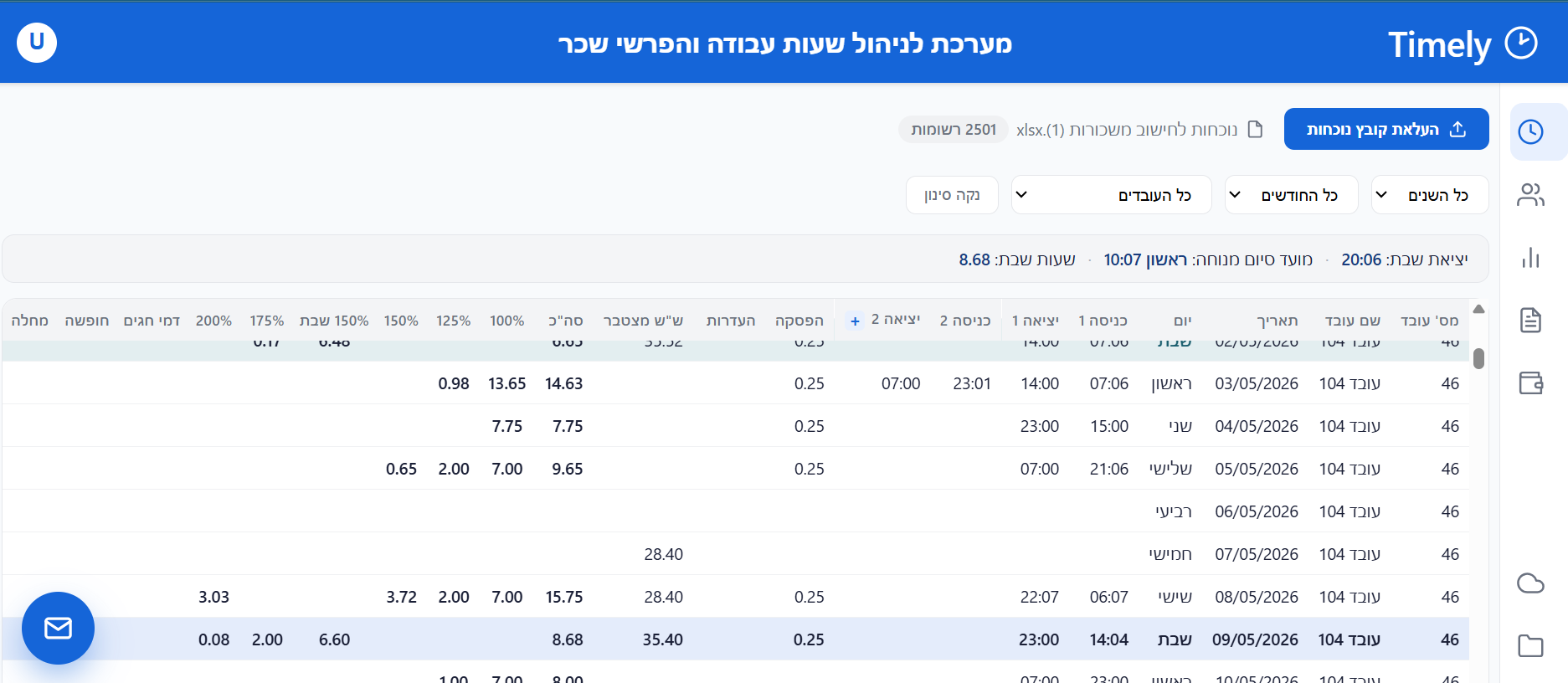The image size is (1568, 683).
Task: Click the כניסה 2 column header
Action: point(965,321)
